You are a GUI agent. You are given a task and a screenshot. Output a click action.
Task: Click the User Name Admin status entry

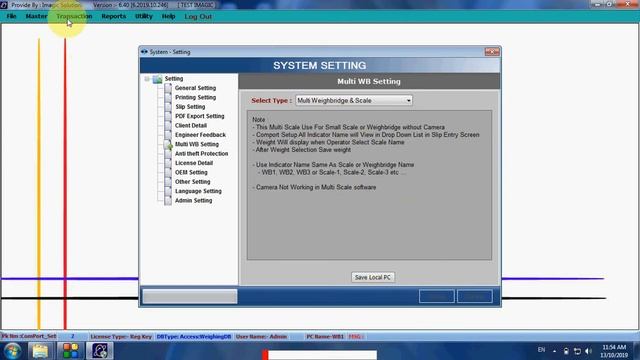pos(261,337)
